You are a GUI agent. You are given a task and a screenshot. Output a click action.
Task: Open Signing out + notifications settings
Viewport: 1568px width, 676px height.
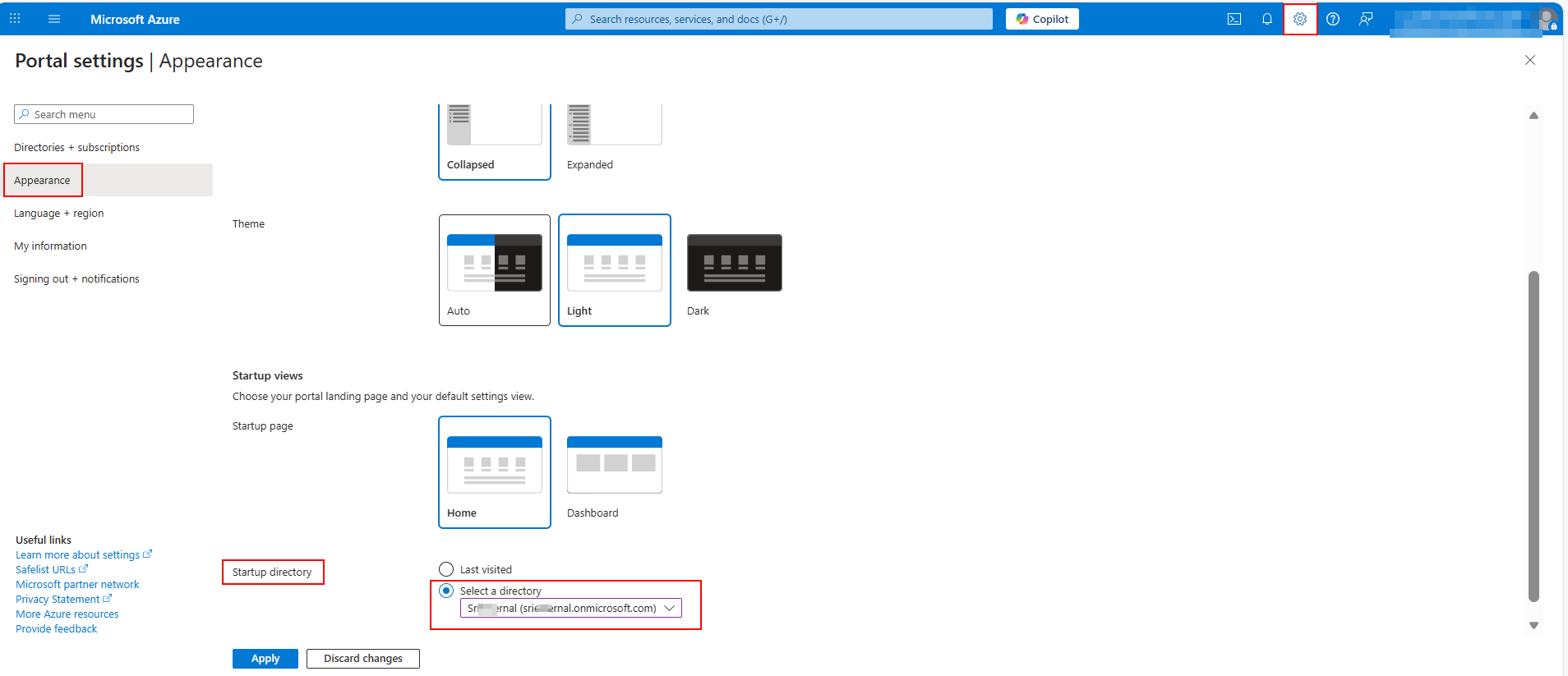pyautogui.click(x=76, y=278)
